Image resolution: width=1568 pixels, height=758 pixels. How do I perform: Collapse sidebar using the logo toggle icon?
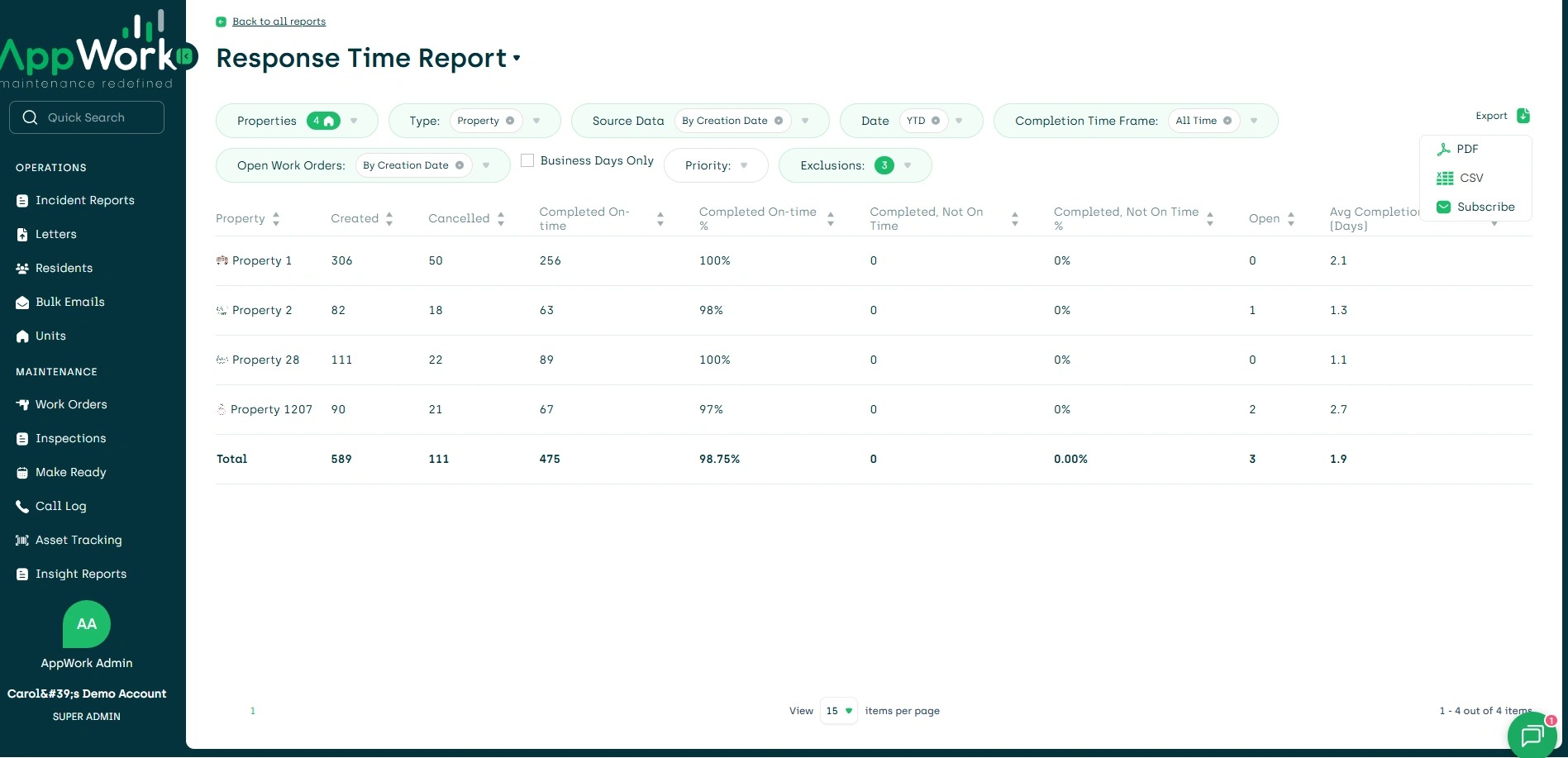[x=187, y=56]
